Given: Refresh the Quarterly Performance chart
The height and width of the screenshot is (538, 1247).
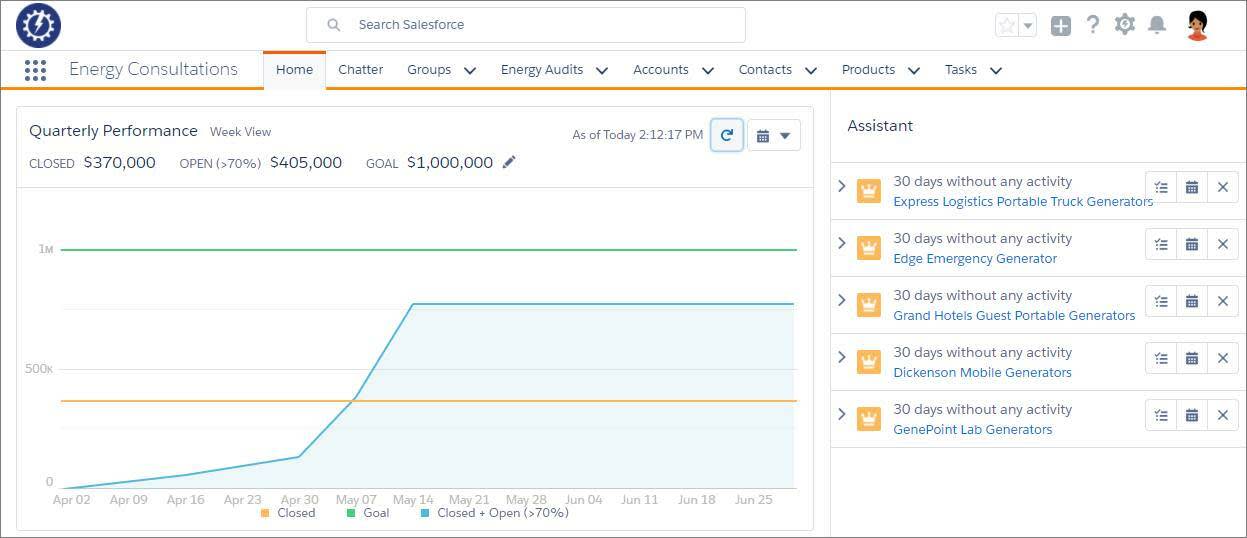Looking at the screenshot, I should 727,135.
